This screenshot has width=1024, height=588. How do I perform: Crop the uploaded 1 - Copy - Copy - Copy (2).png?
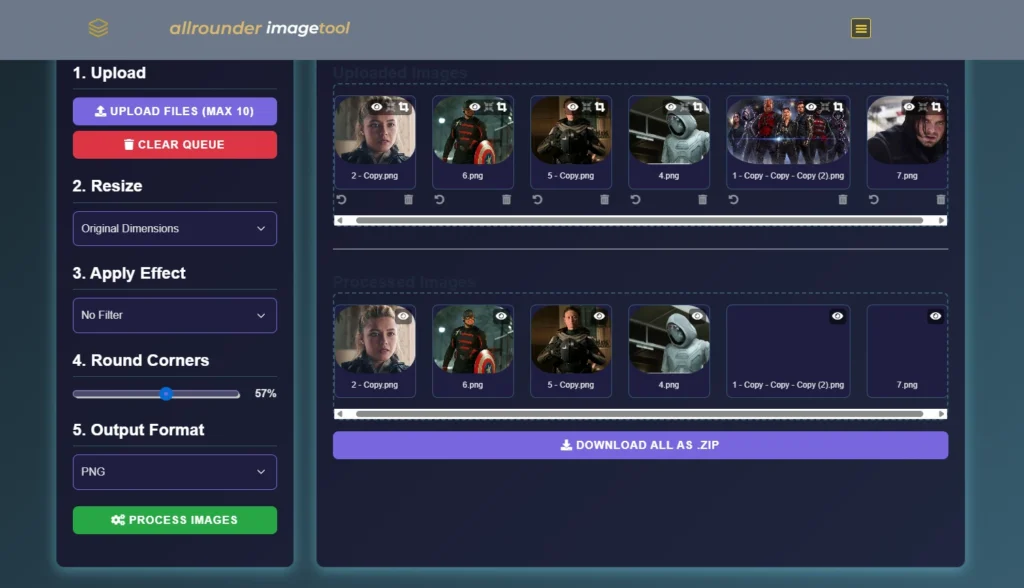838,106
